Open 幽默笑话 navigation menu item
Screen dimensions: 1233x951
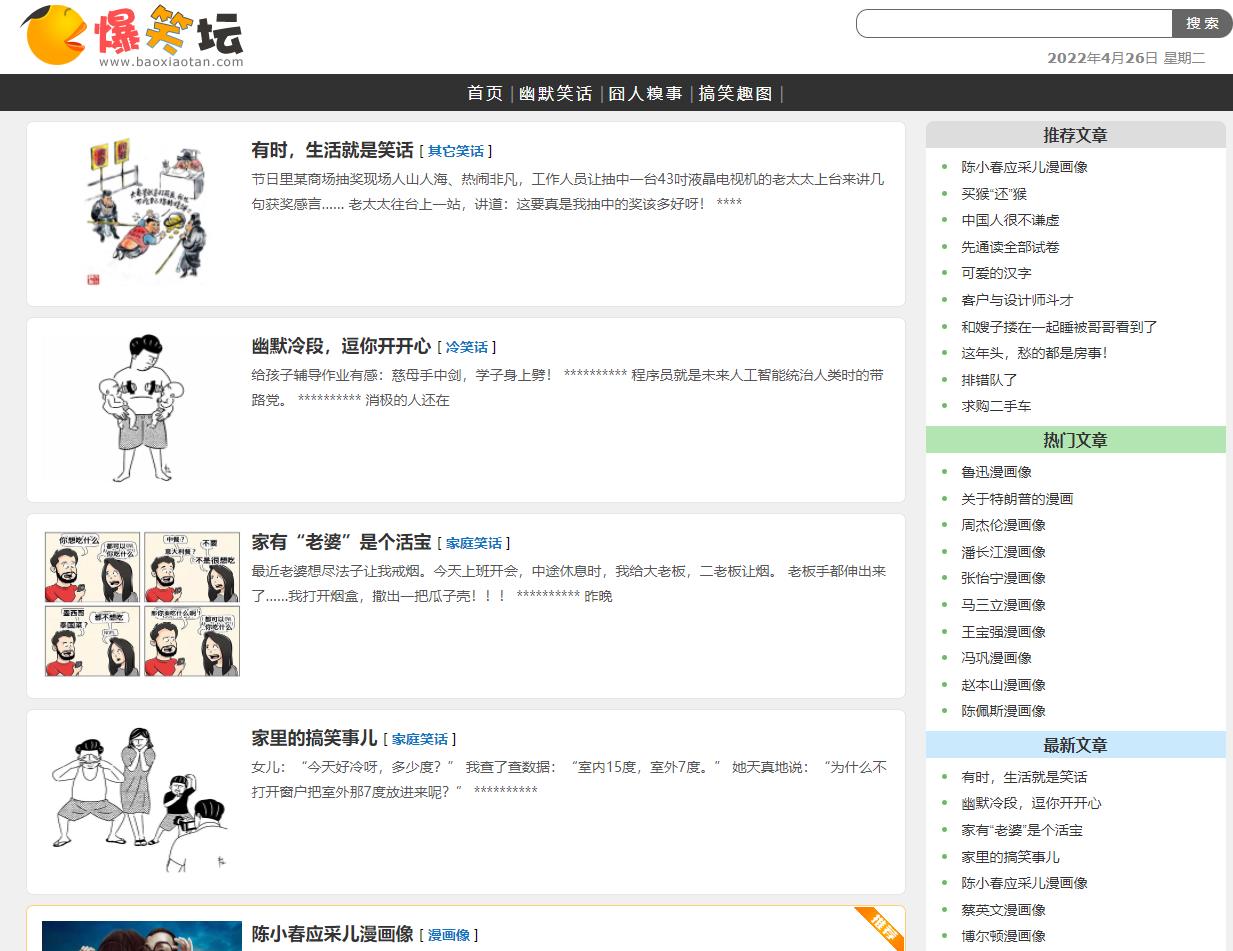[x=555, y=93]
